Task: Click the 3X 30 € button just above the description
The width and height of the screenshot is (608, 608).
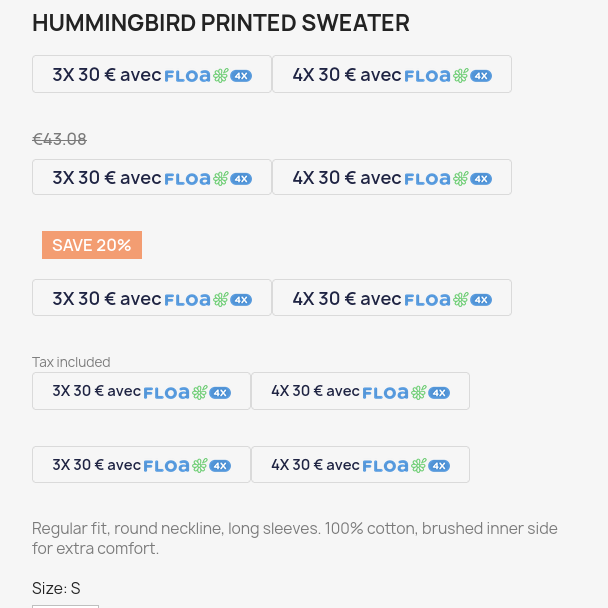Action: click(141, 465)
